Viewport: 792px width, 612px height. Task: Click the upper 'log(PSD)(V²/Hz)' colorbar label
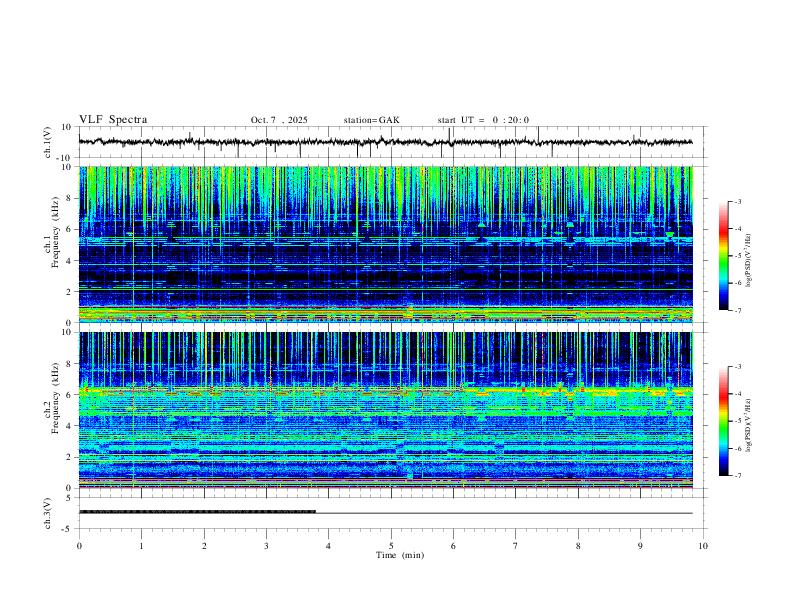coord(748,261)
